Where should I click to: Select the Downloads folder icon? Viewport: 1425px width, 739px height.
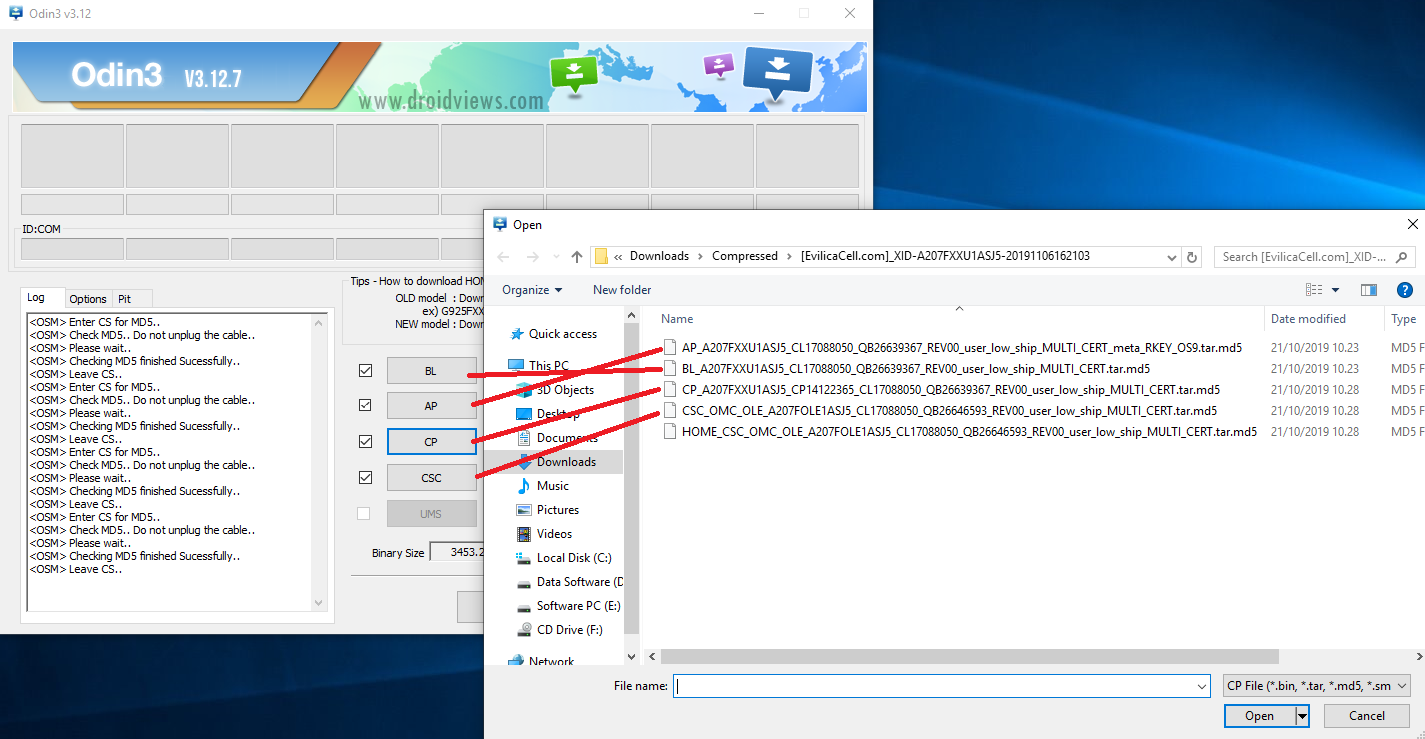[x=525, y=461]
